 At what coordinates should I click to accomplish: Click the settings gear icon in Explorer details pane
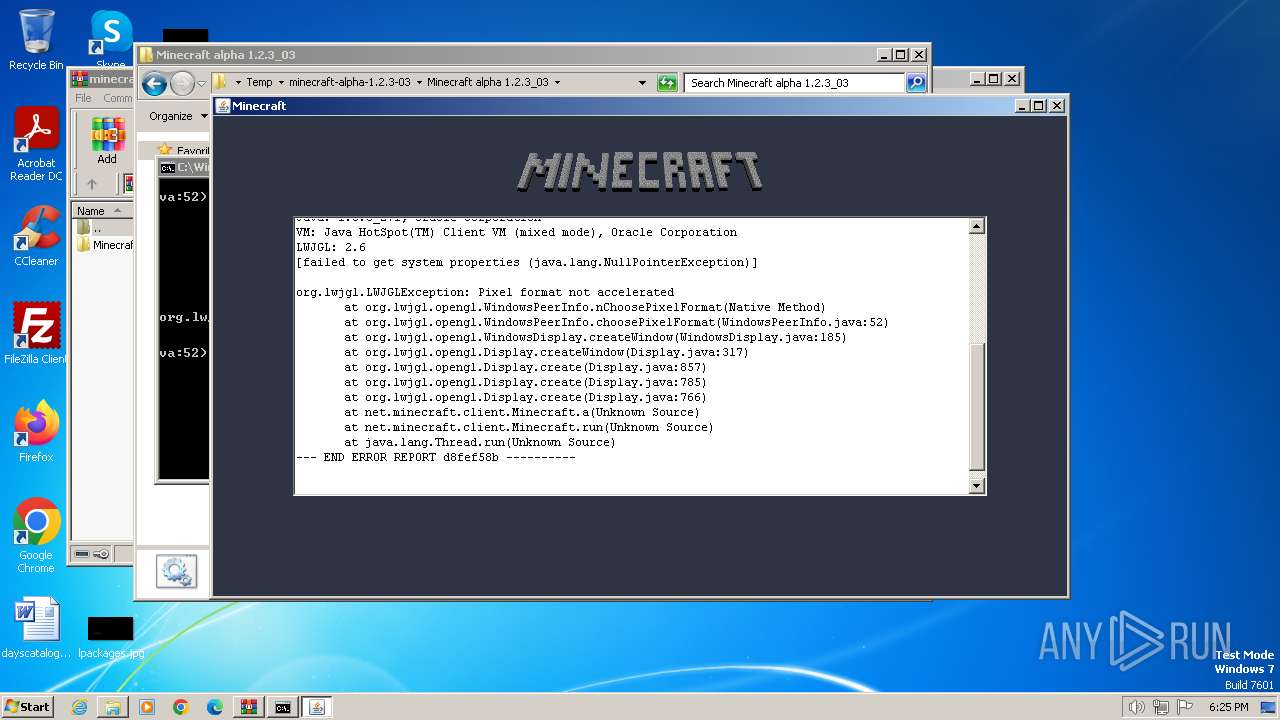click(x=176, y=572)
